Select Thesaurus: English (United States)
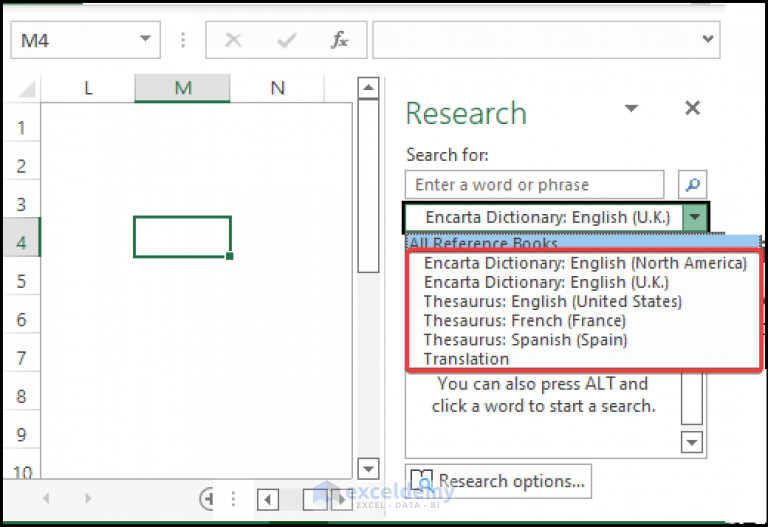 pos(552,301)
